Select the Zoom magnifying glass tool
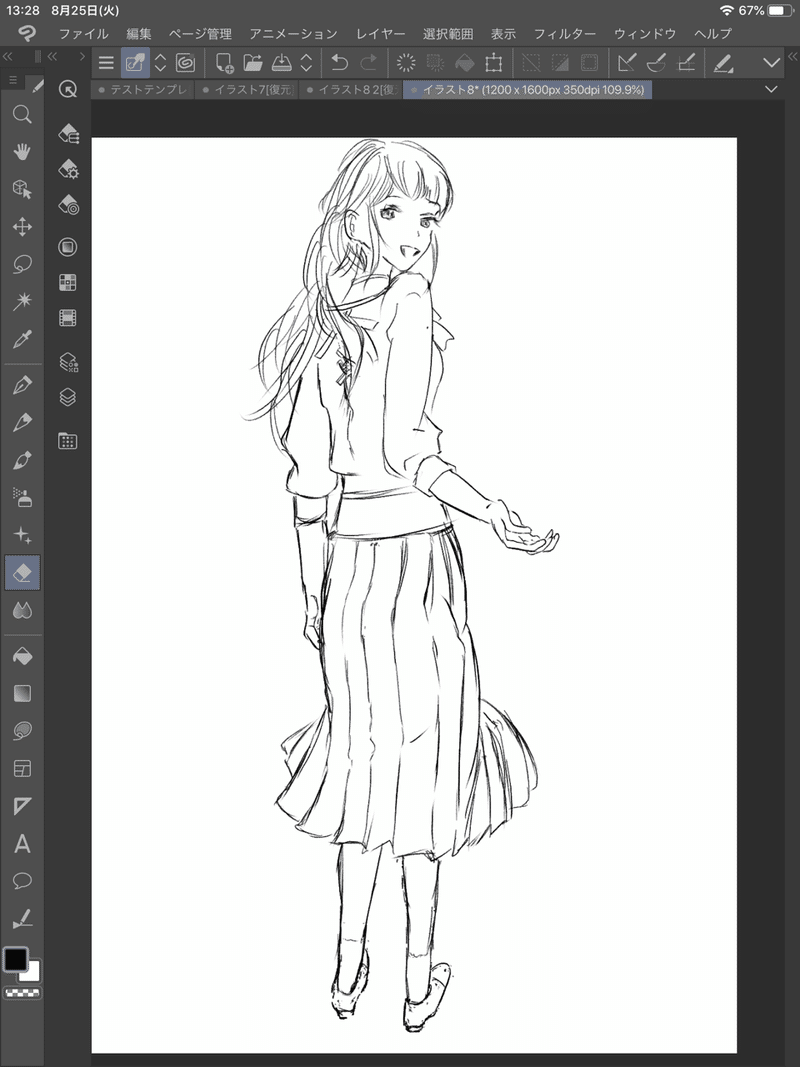Viewport: 800px width, 1067px height. 21,115
